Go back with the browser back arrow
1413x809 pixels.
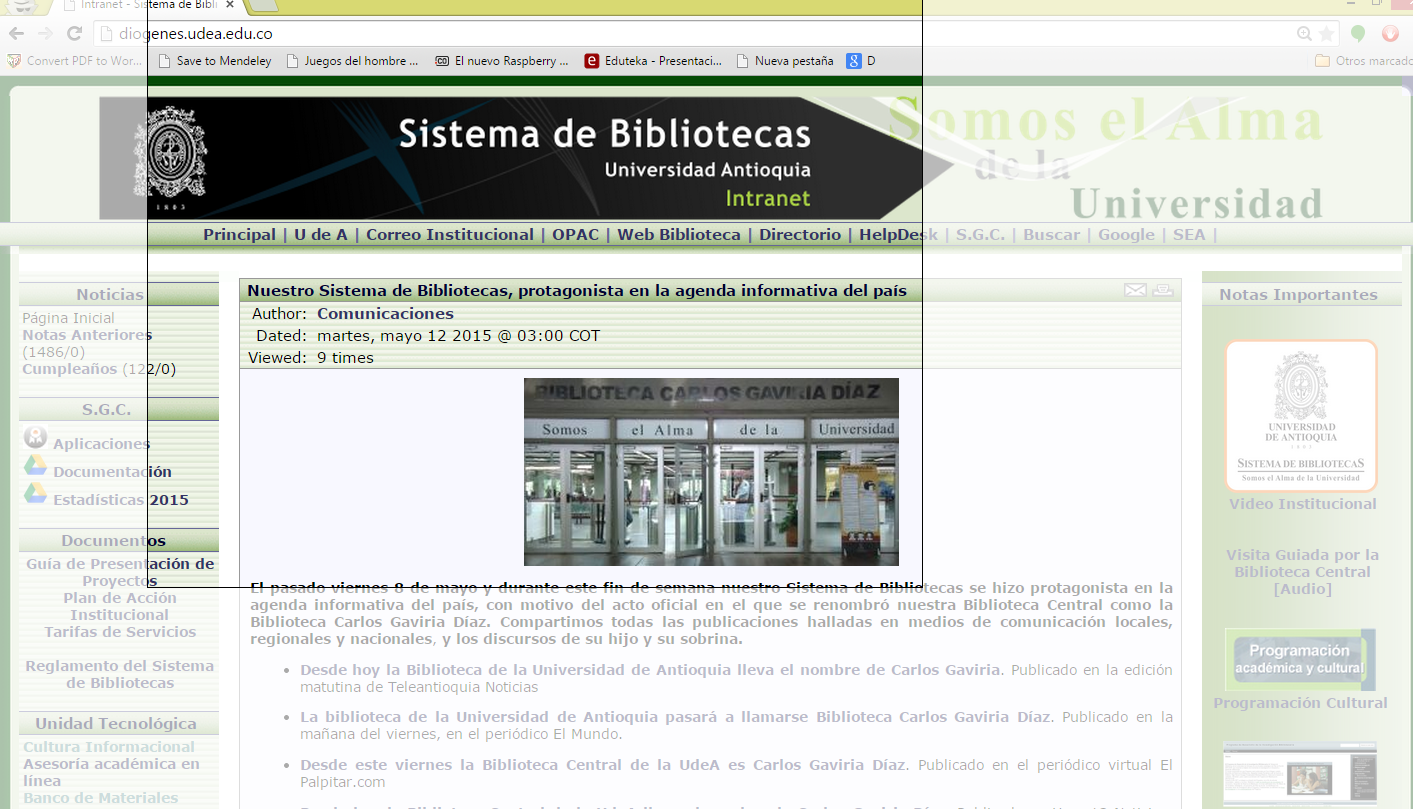click(16, 33)
